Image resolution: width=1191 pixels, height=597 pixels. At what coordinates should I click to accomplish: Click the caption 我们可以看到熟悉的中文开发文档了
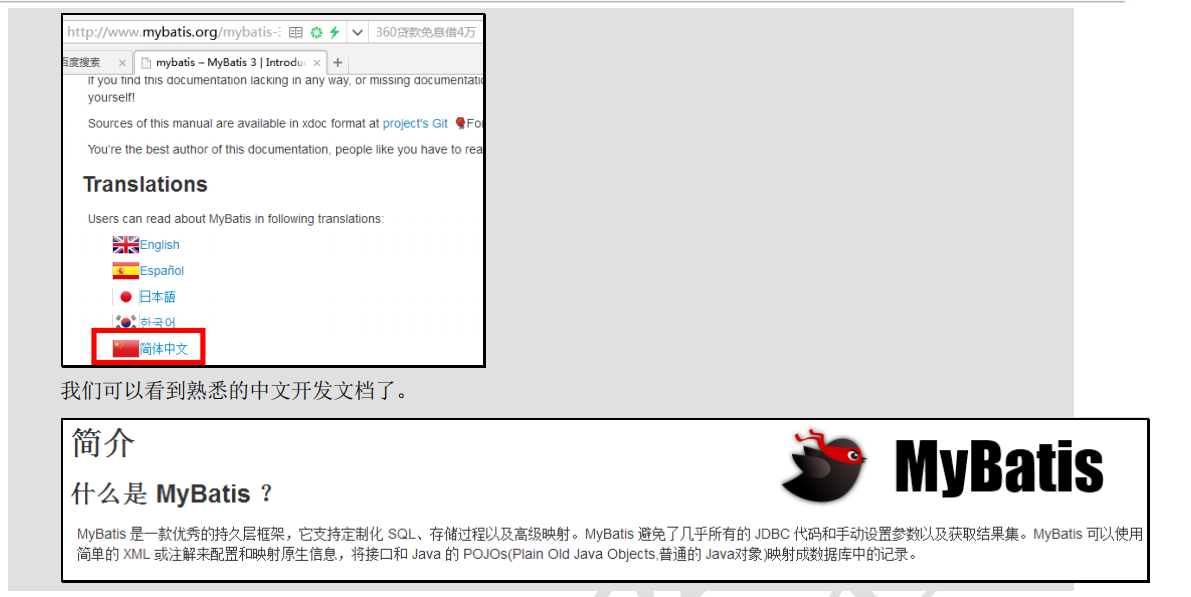(235, 390)
